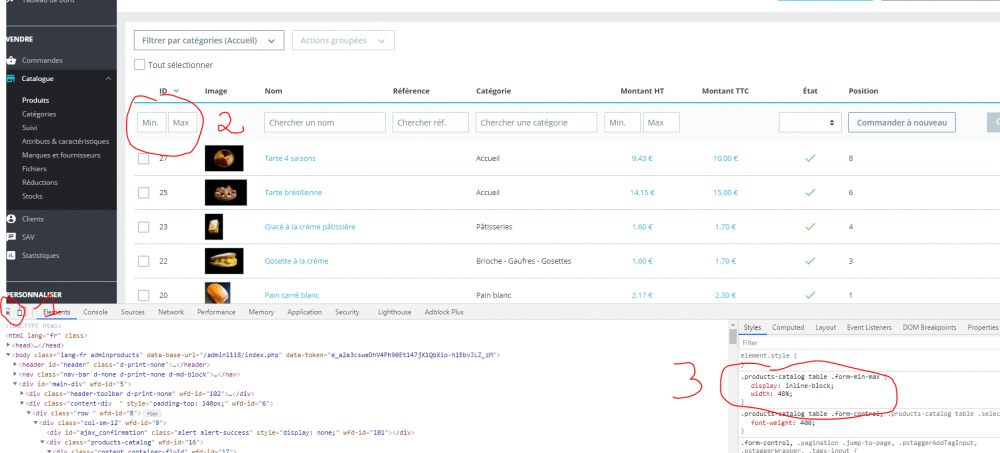Click the Chercher réf. search field

pyautogui.click(x=430, y=122)
